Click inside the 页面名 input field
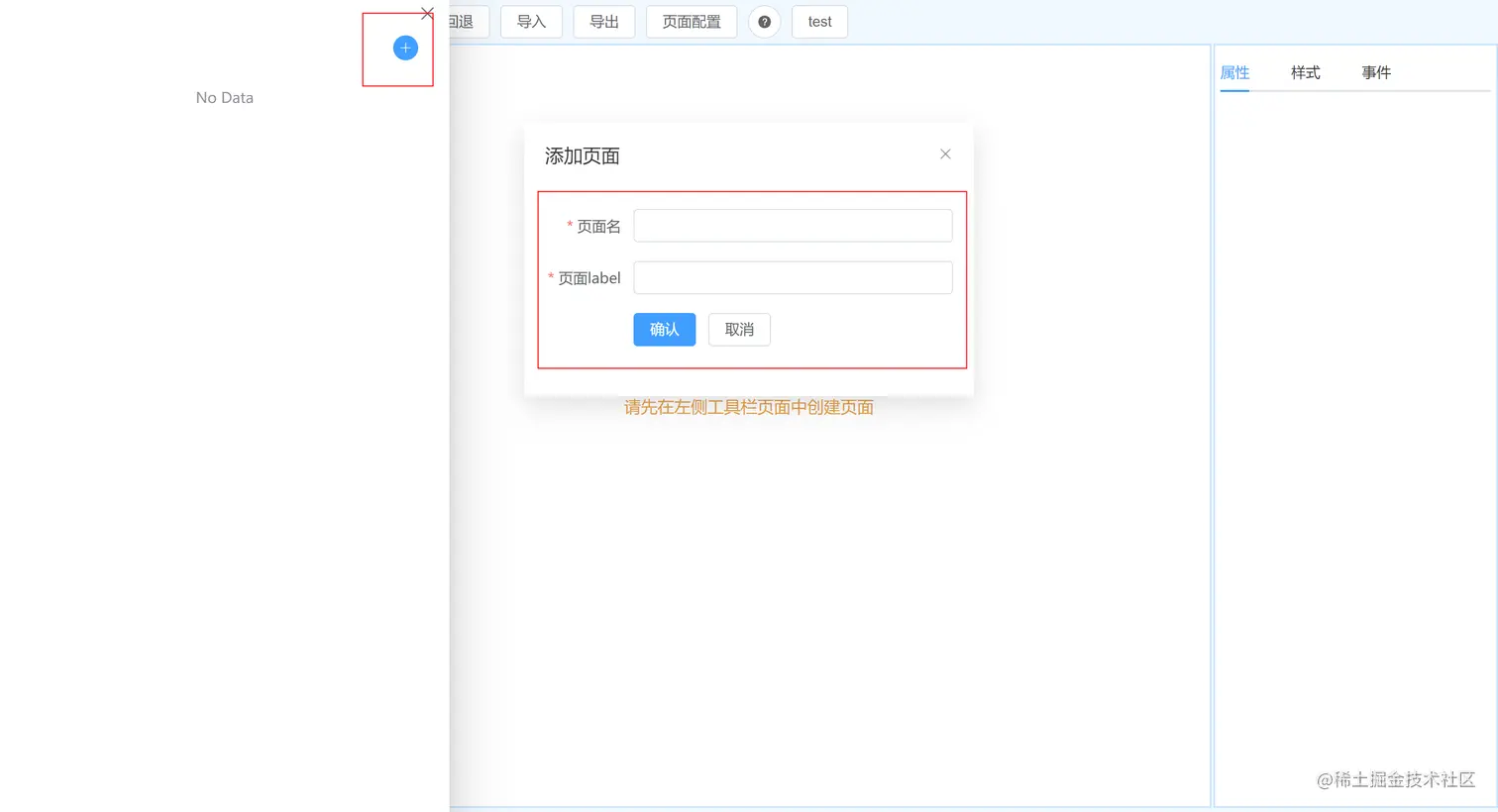 click(792, 225)
